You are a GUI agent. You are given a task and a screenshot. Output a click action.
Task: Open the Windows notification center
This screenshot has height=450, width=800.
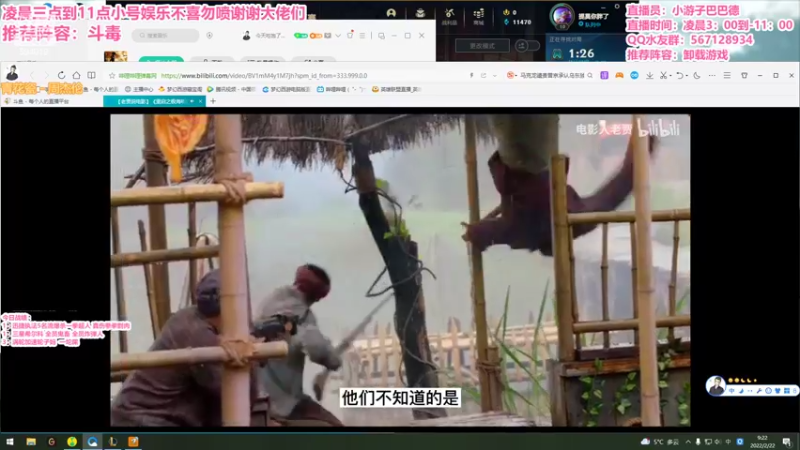(x=787, y=442)
